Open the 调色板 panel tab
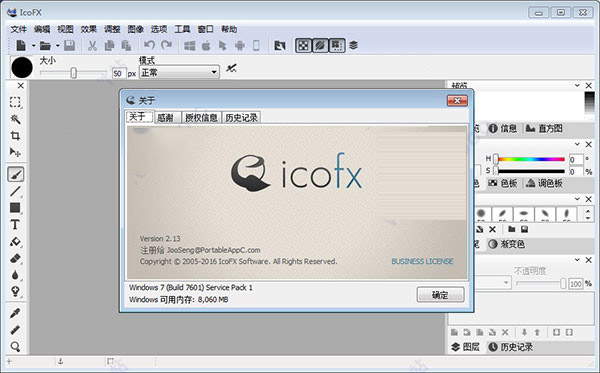Image resolution: width=600 pixels, height=373 pixels. (x=544, y=183)
